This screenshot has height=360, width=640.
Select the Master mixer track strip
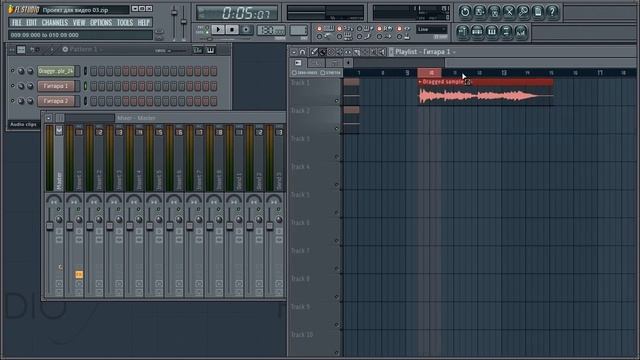point(59,158)
